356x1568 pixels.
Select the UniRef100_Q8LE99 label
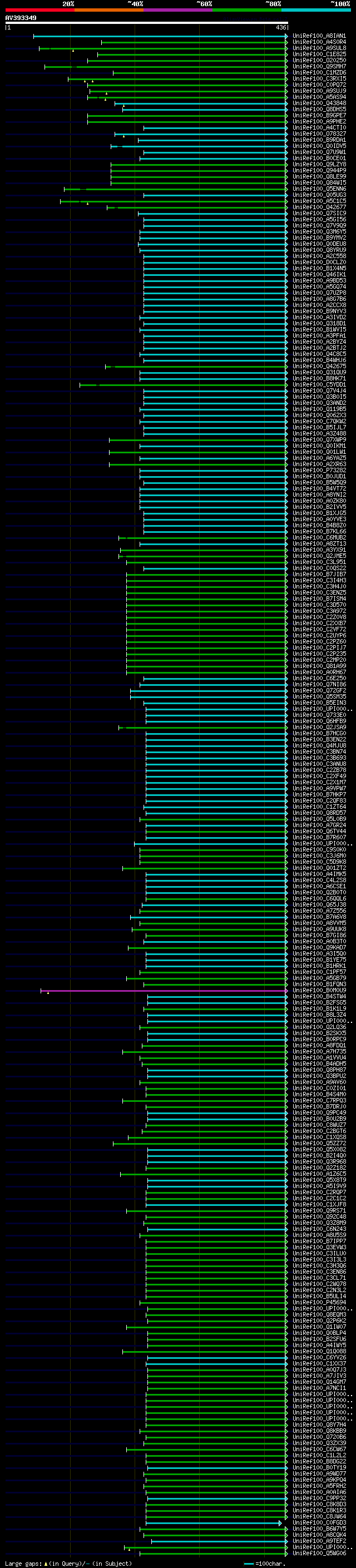click(319, 176)
